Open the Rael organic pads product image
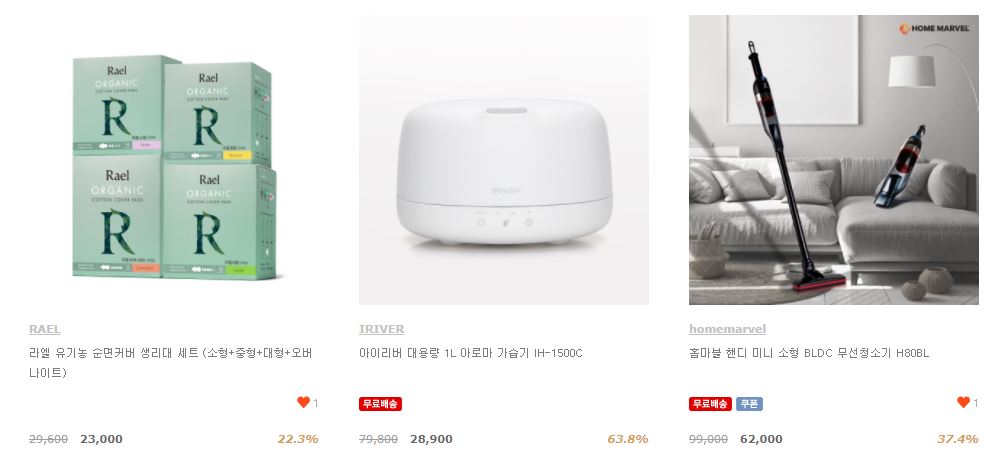The image size is (994, 475). 174,160
